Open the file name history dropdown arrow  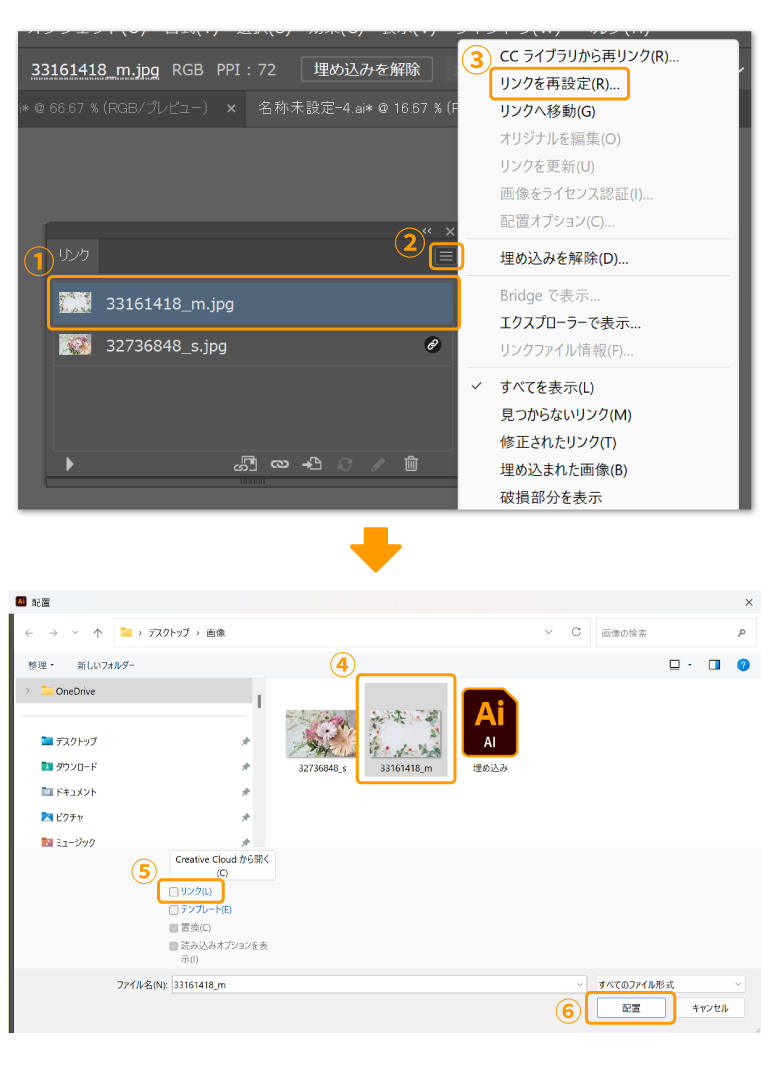click(579, 985)
